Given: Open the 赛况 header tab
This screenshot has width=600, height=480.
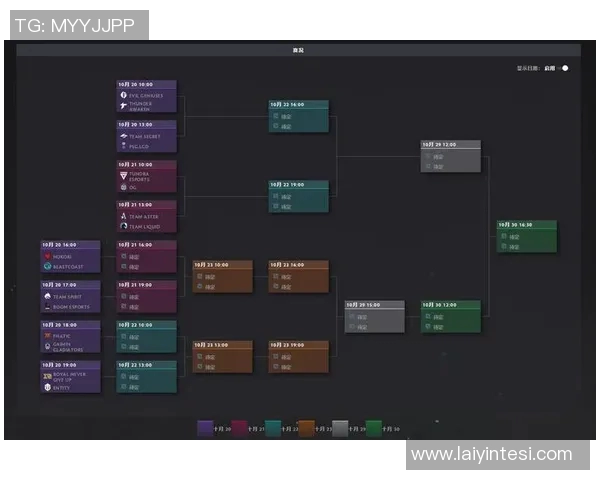Looking at the screenshot, I should [298, 50].
